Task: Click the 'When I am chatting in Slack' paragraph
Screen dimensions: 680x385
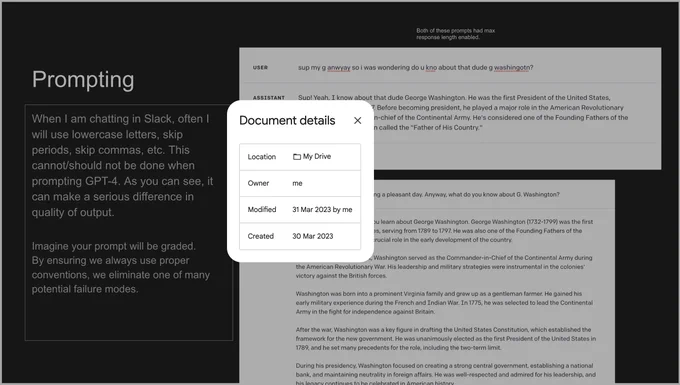Action: 122,165
